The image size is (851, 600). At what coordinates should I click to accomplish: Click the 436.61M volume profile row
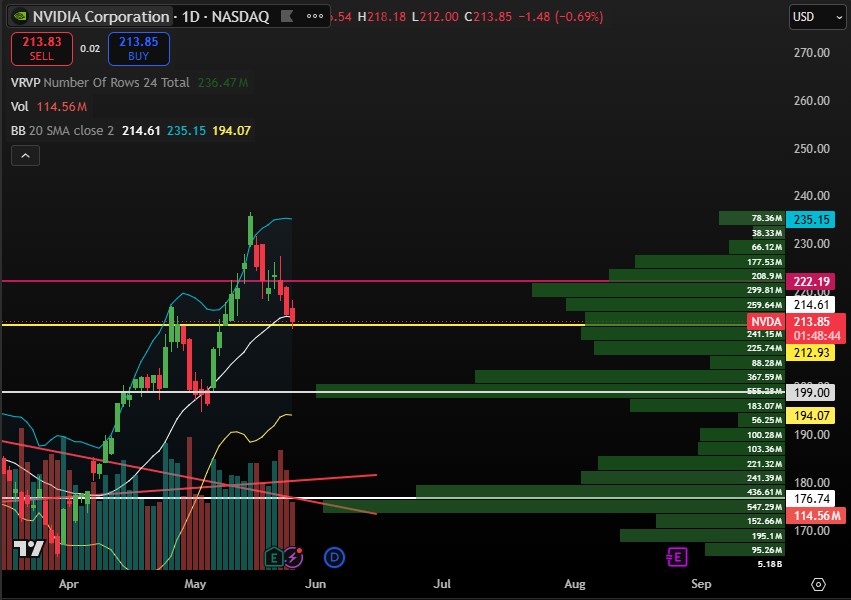pyautogui.click(x=600, y=492)
